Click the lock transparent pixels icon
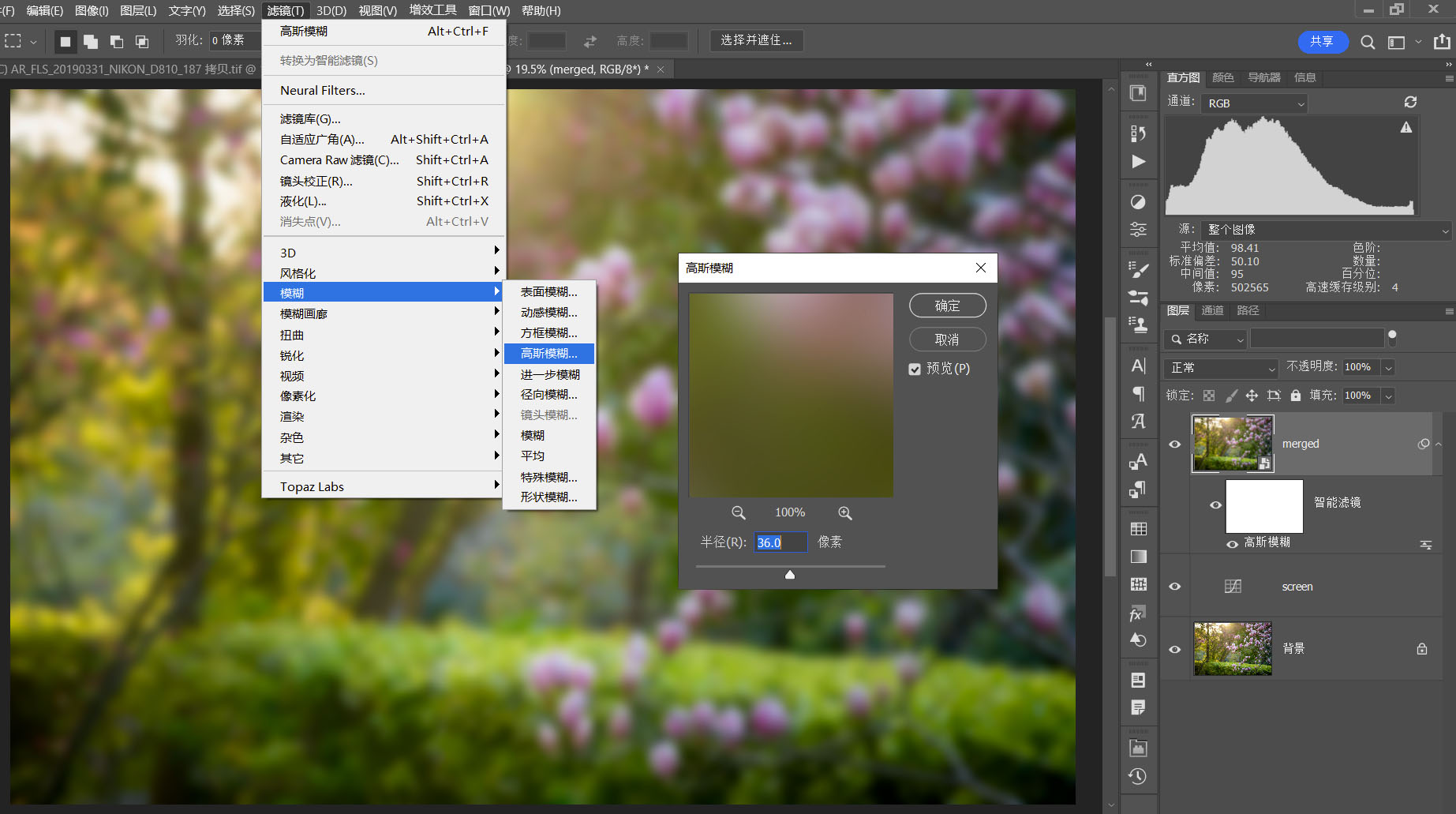The height and width of the screenshot is (814, 1456). pyautogui.click(x=1209, y=396)
